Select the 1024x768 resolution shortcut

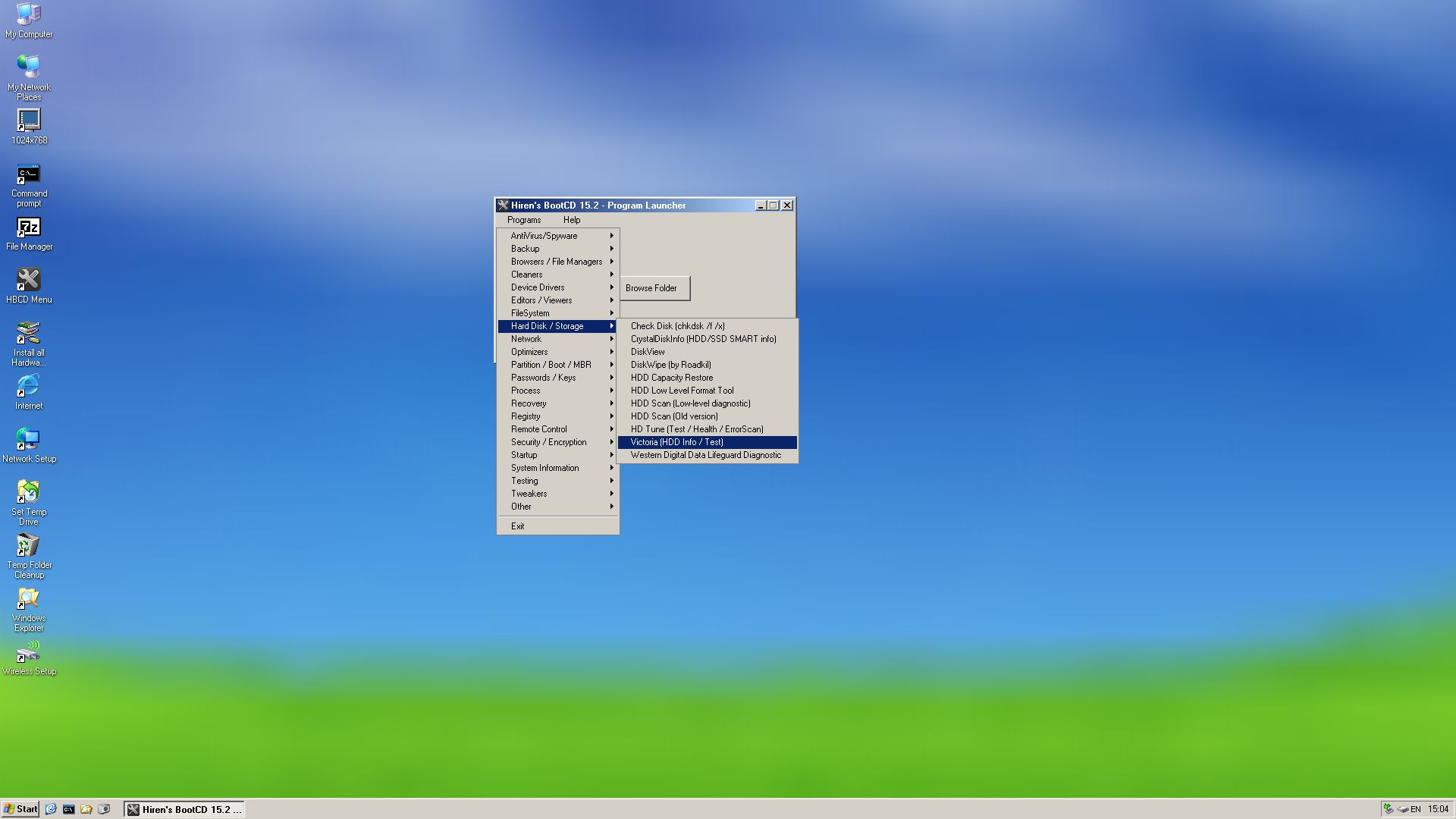pyautogui.click(x=29, y=127)
